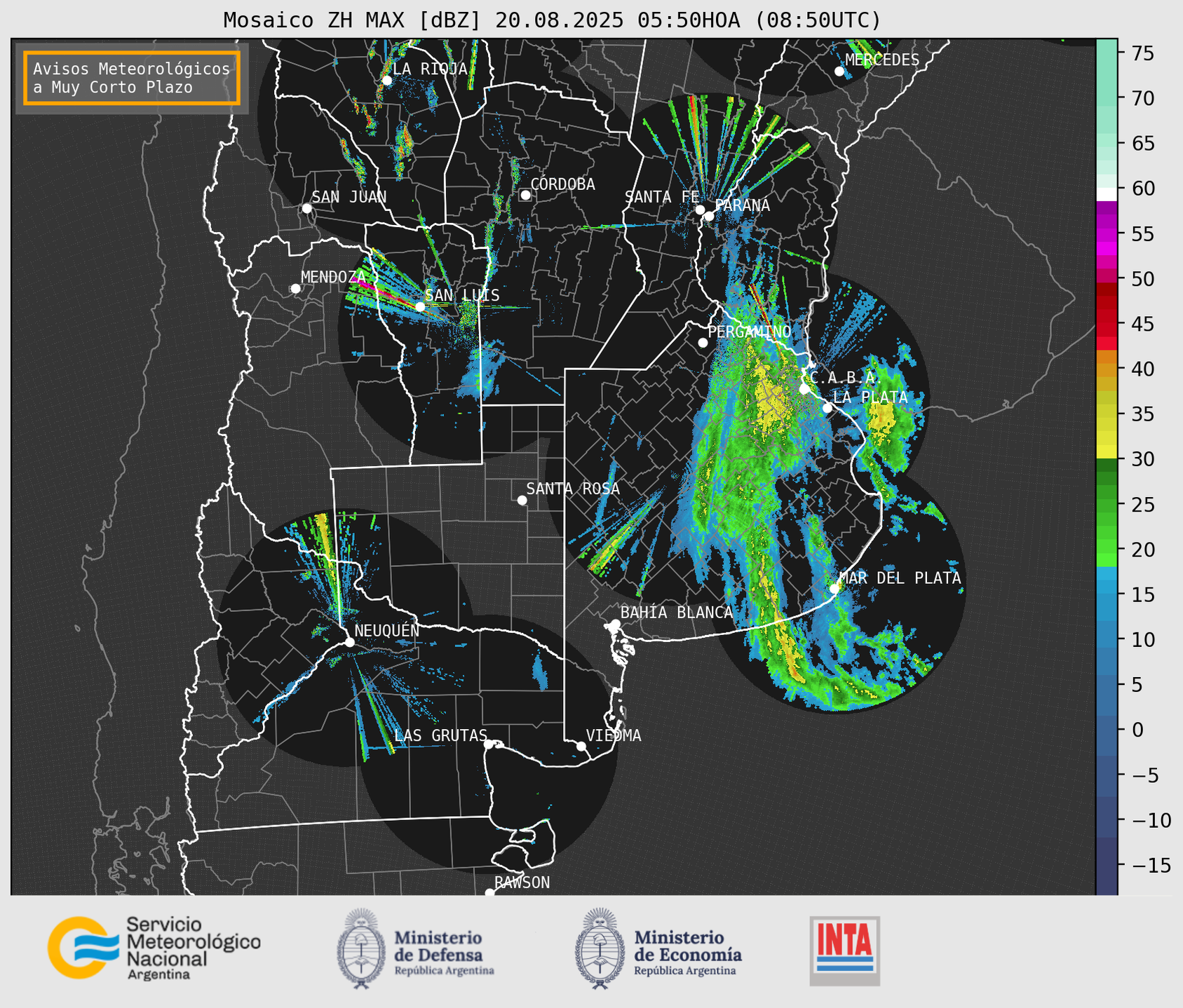Screen dimensions: 1183x1008
Task: Click the LAS GRUTAS label text
Action: tap(440, 736)
